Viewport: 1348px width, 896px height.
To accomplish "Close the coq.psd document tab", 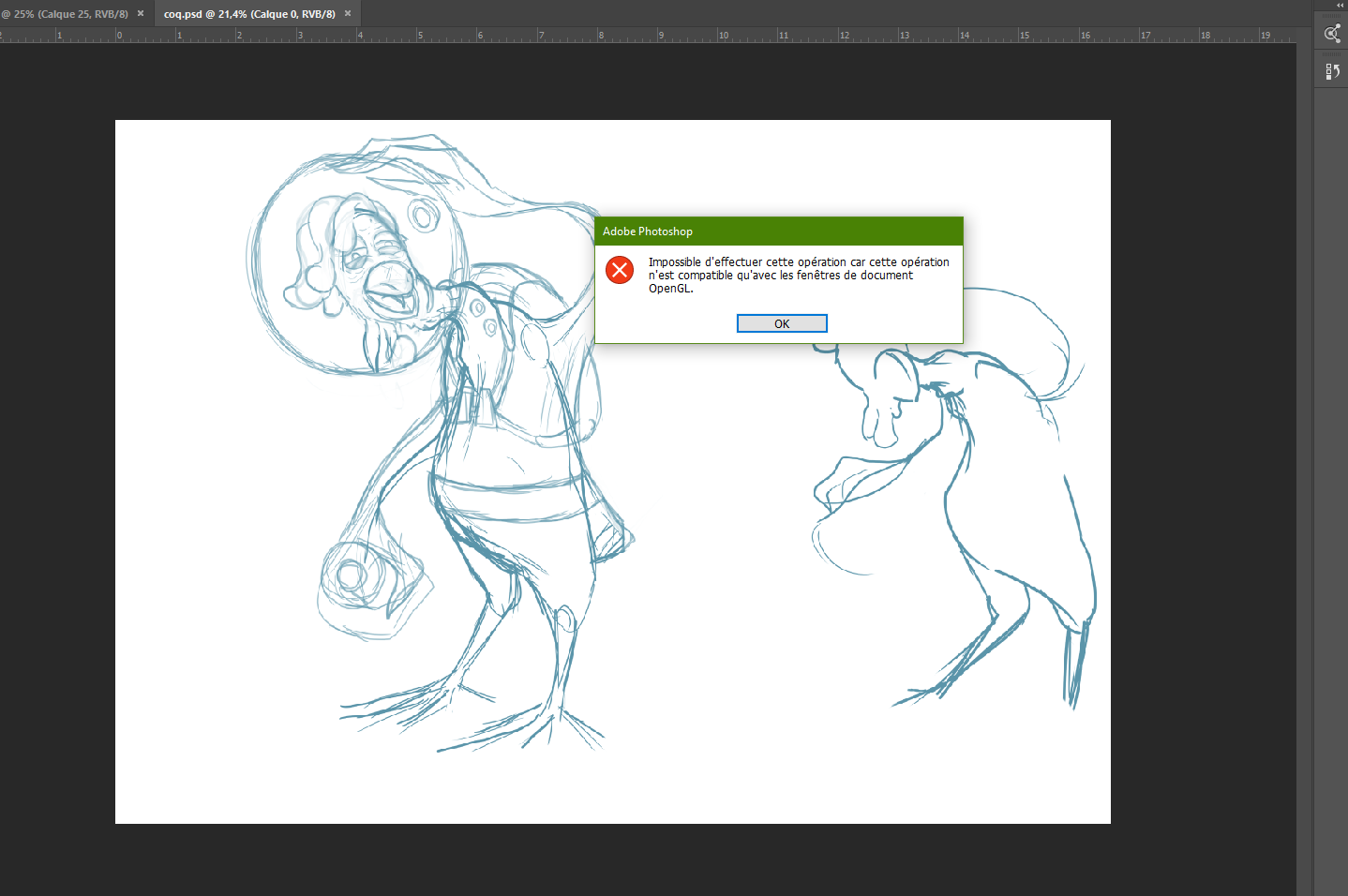I will coord(348,14).
